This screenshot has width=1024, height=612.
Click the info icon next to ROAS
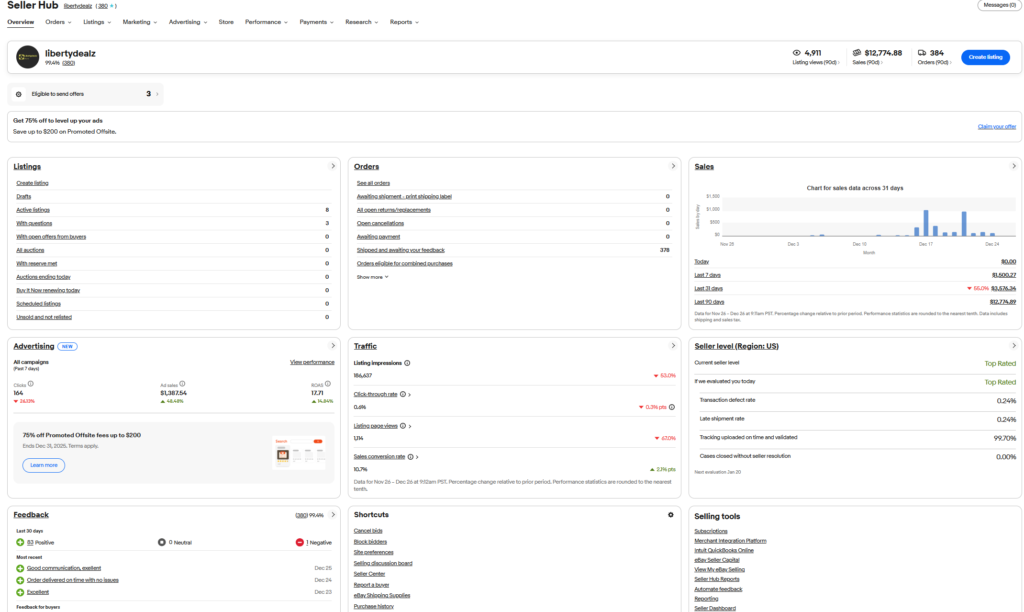tap(325, 383)
